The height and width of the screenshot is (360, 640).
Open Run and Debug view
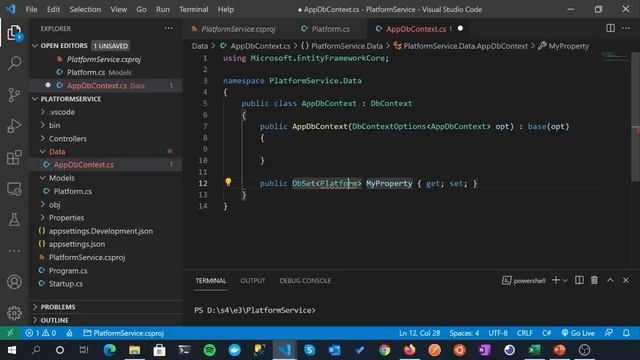coord(14,126)
